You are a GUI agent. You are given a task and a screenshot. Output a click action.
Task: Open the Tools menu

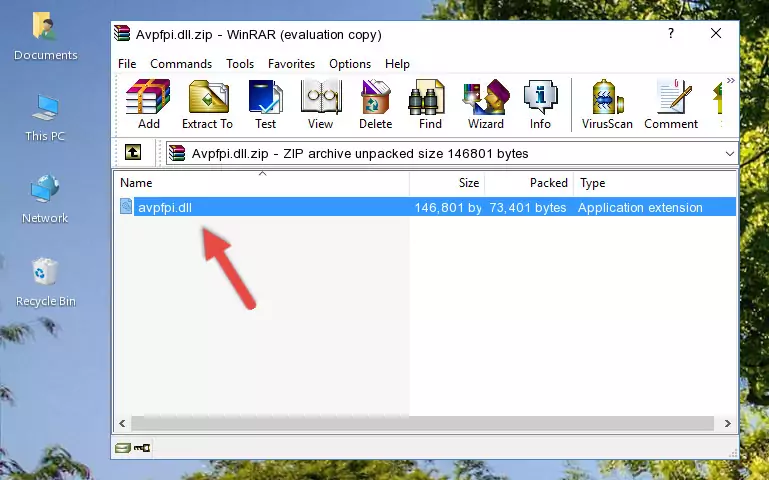click(240, 64)
